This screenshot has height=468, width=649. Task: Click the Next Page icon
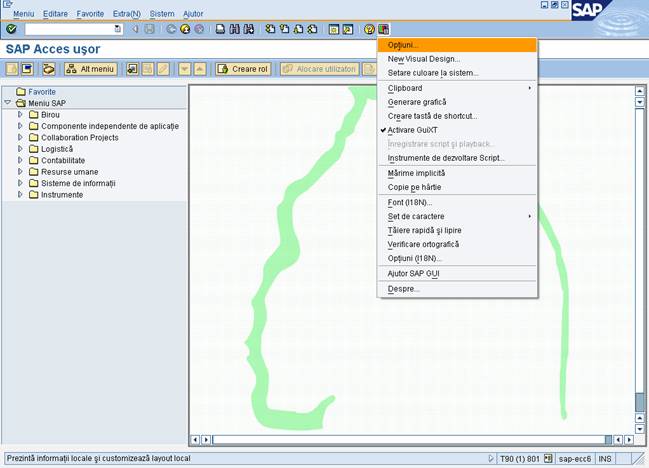click(298, 29)
